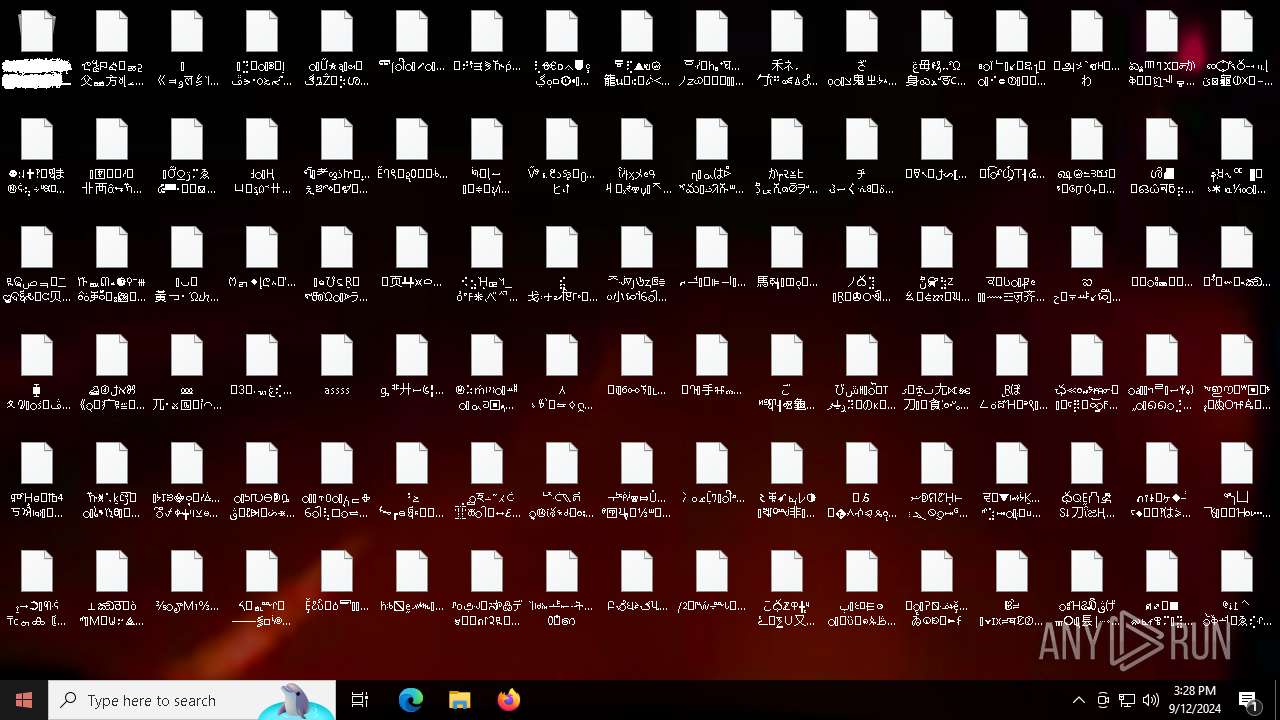
Task: Select the desktop file starting with "禾ネ"
Action: (x=787, y=48)
